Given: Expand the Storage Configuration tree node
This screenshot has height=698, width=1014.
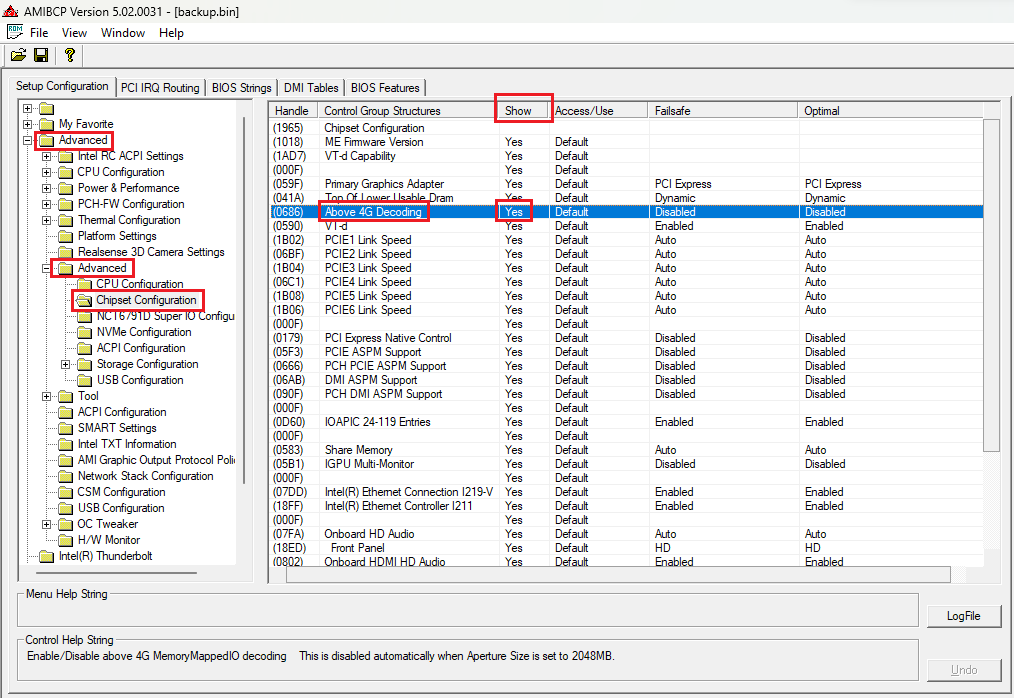Looking at the screenshot, I should coord(66,364).
